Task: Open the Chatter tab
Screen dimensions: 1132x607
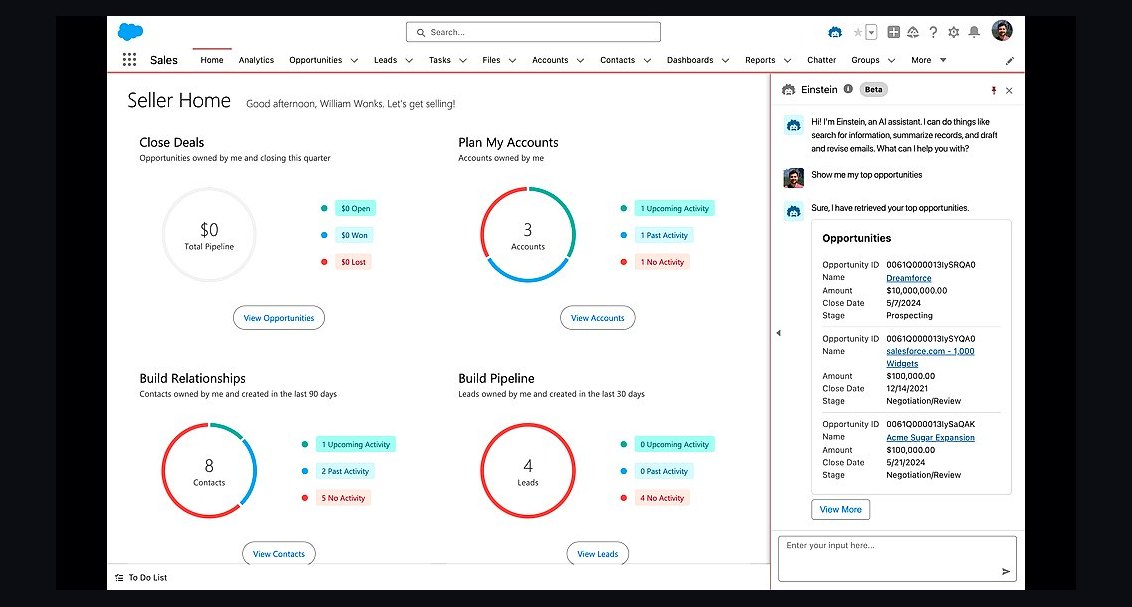Action: pyautogui.click(x=822, y=60)
